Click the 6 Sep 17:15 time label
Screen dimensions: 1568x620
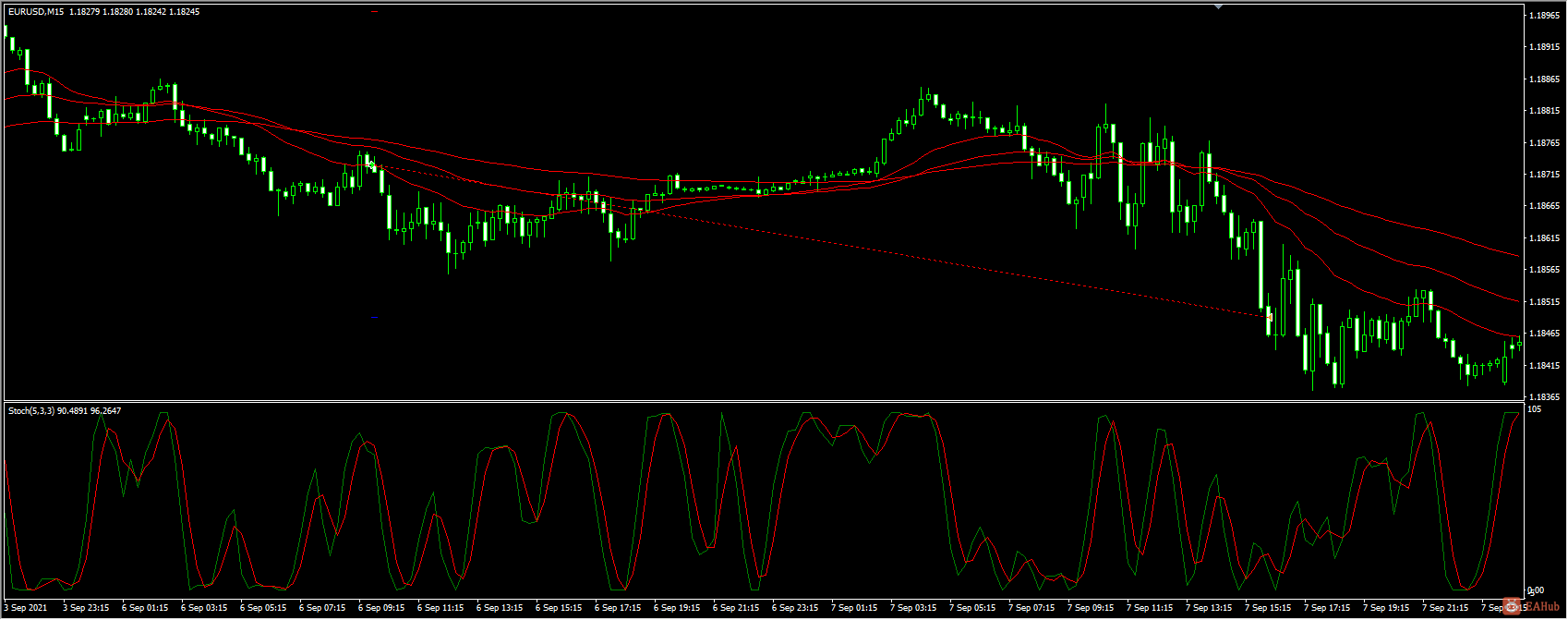(618, 608)
